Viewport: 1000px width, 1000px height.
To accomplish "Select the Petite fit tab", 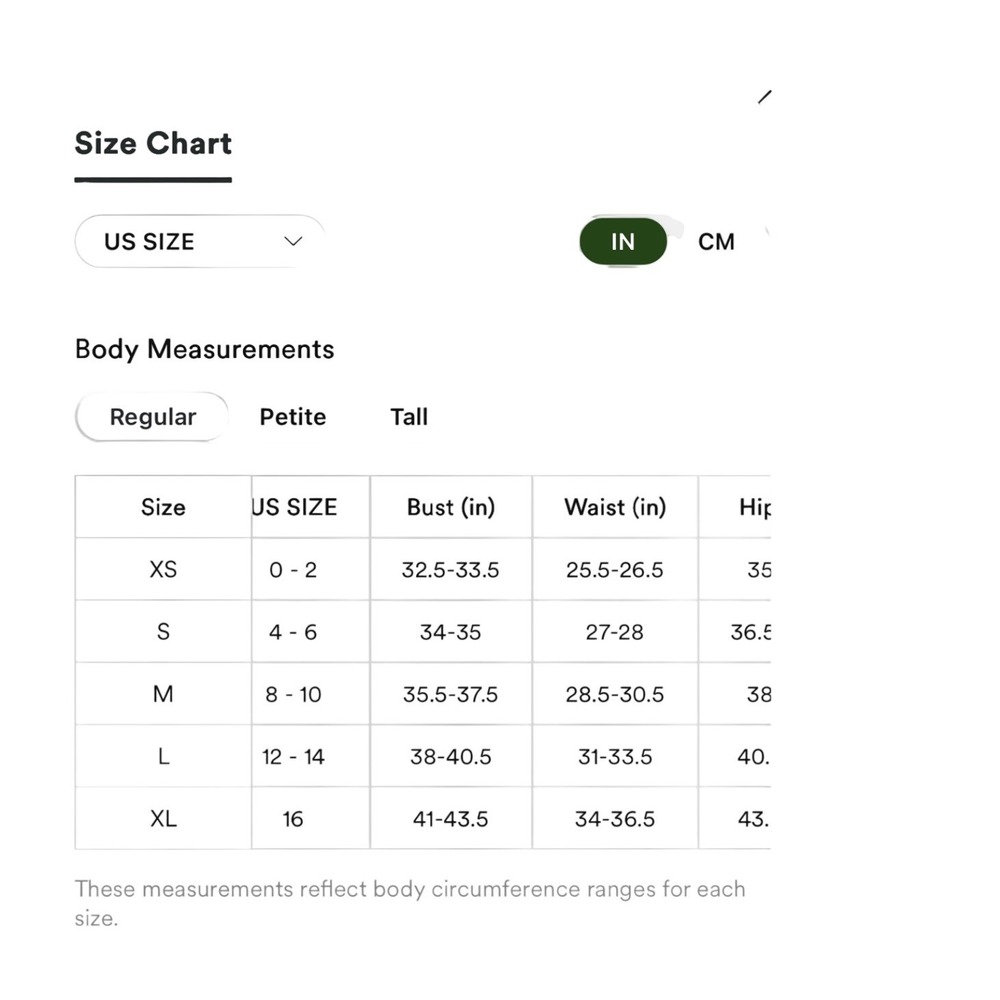I will pyautogui.click(x=293, y=417).
